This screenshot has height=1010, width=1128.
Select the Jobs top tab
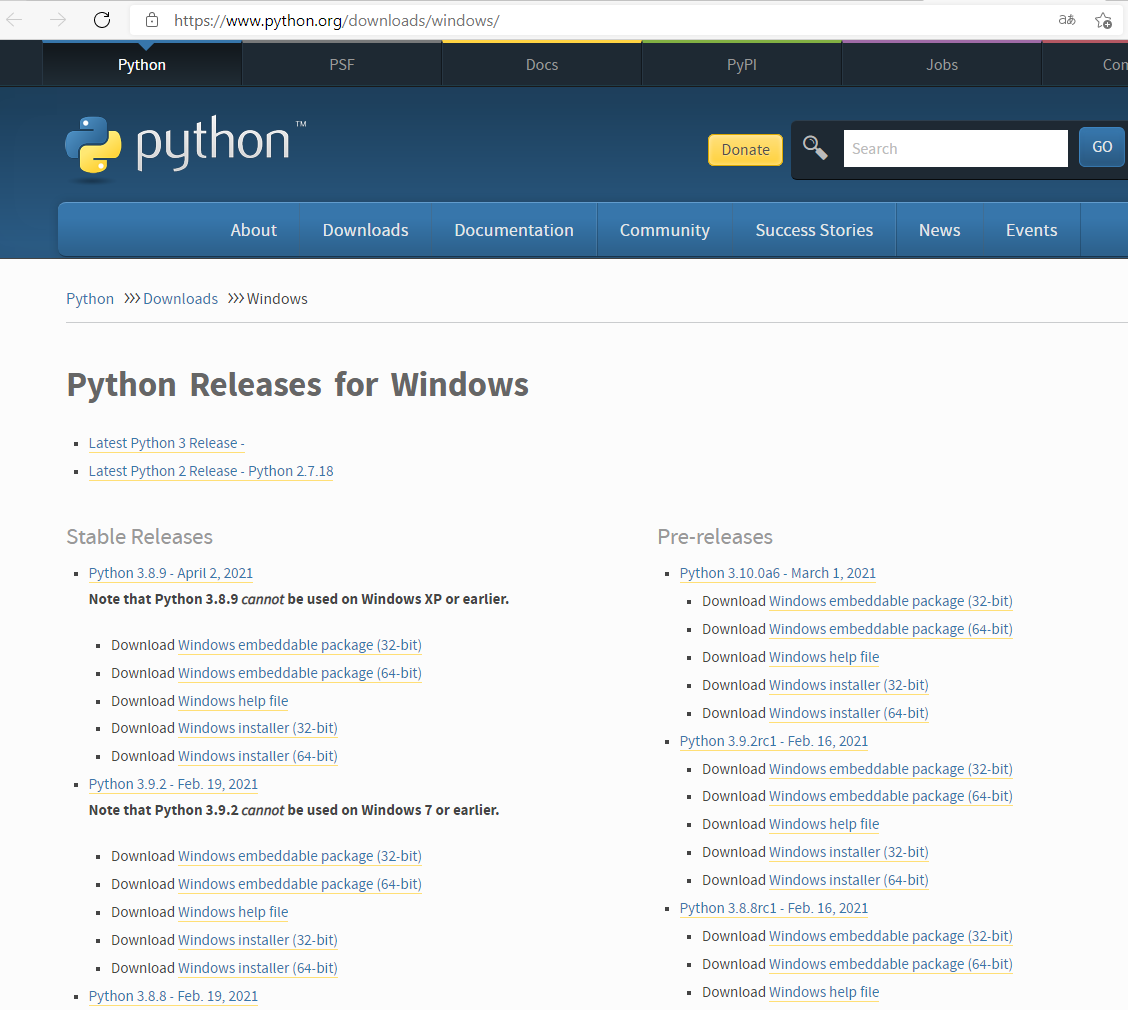click(942, 65)
